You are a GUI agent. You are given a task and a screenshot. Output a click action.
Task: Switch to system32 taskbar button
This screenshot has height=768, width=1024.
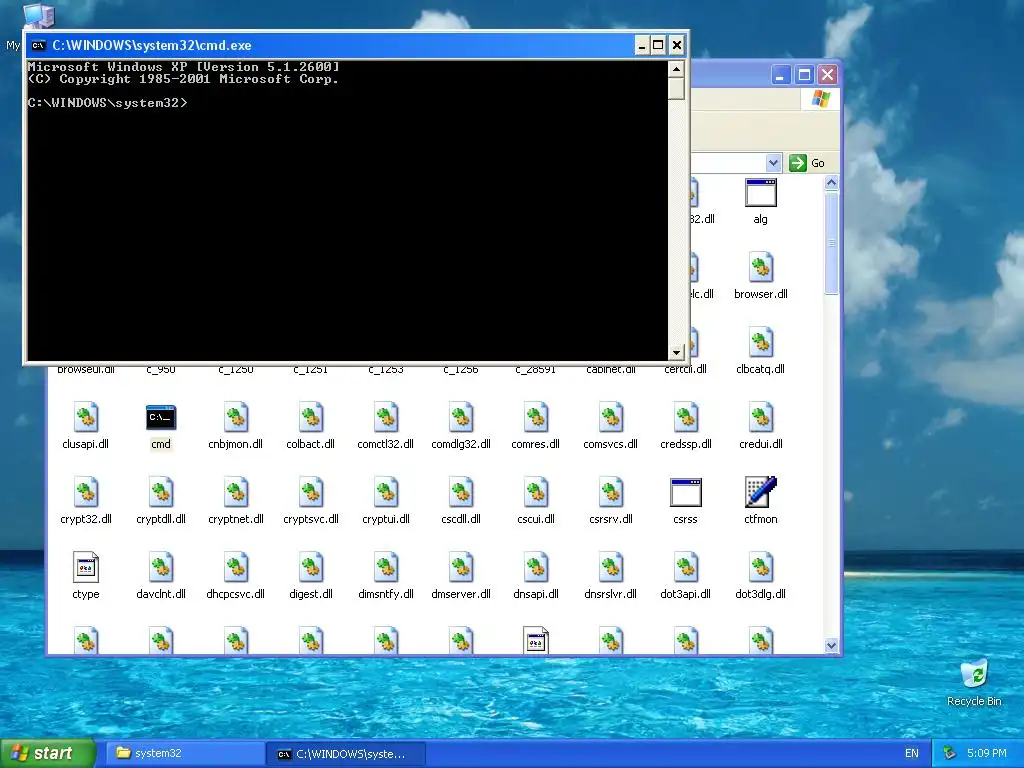coord(185,754)
